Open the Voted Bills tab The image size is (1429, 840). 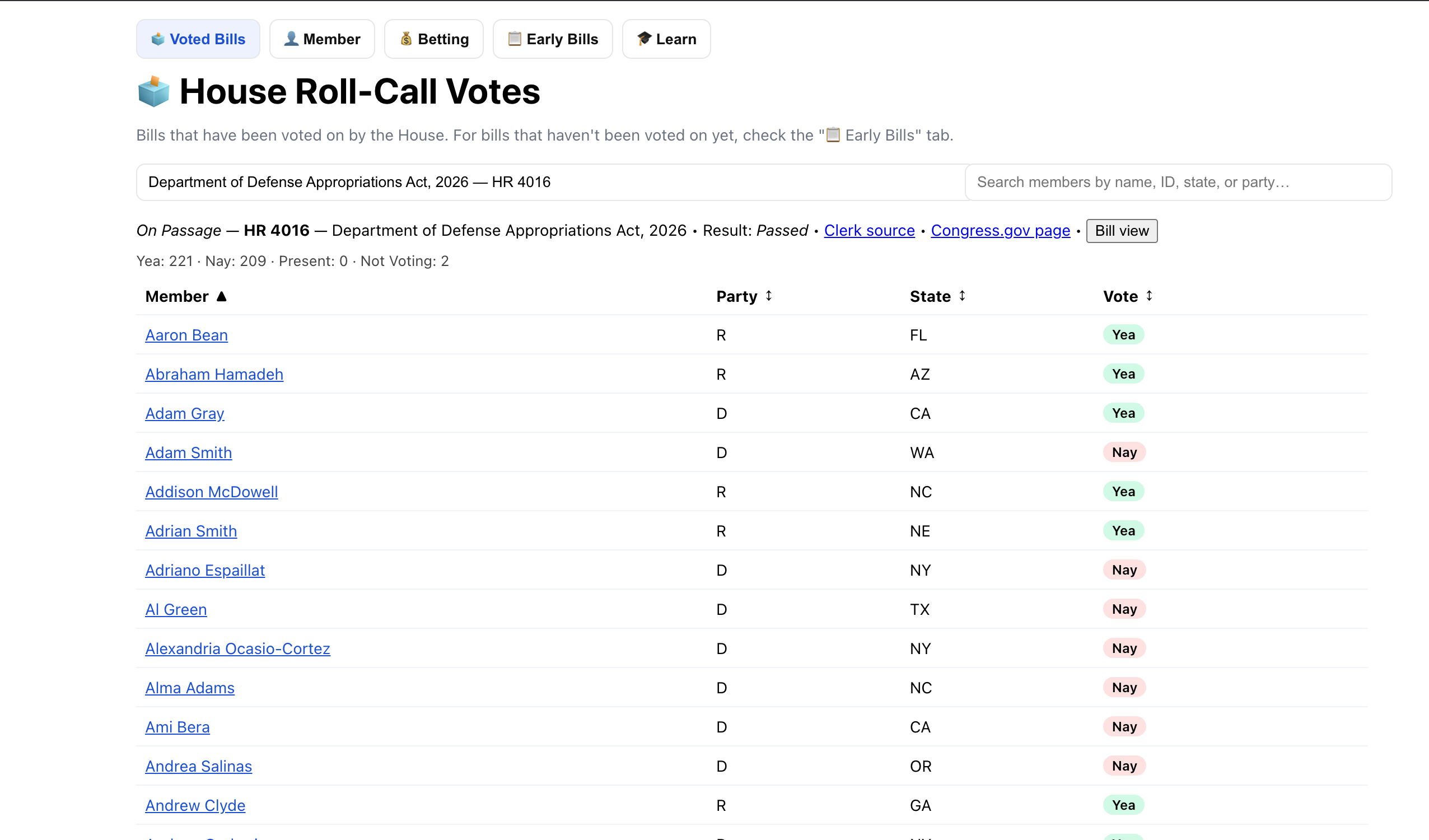click(x=198, y=39)
